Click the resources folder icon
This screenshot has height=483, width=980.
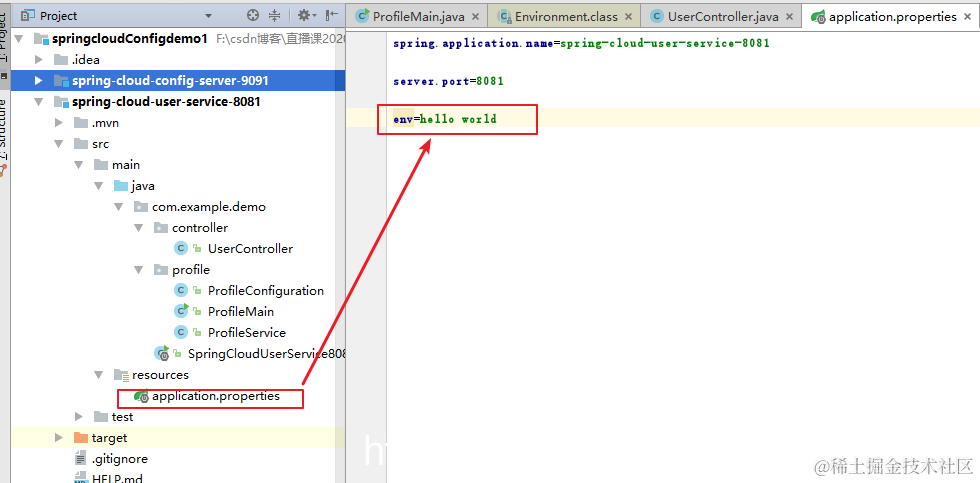[x=121, y=375]
